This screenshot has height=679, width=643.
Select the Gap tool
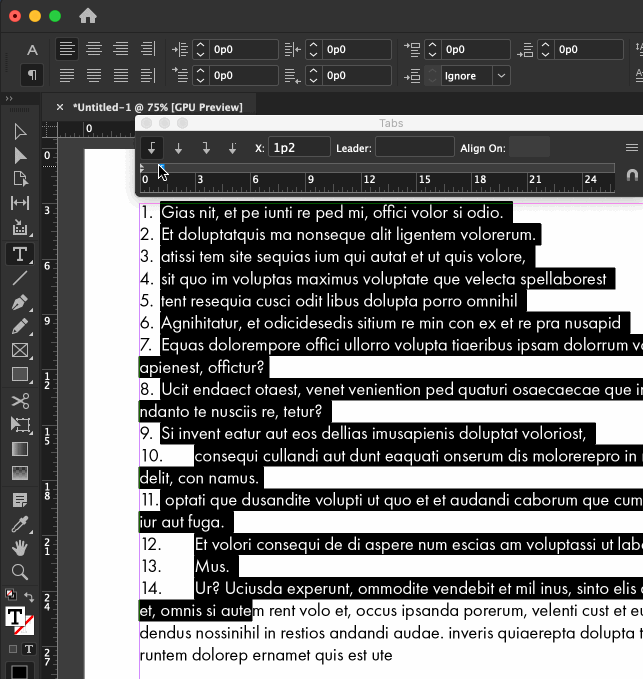click(20, 203)
